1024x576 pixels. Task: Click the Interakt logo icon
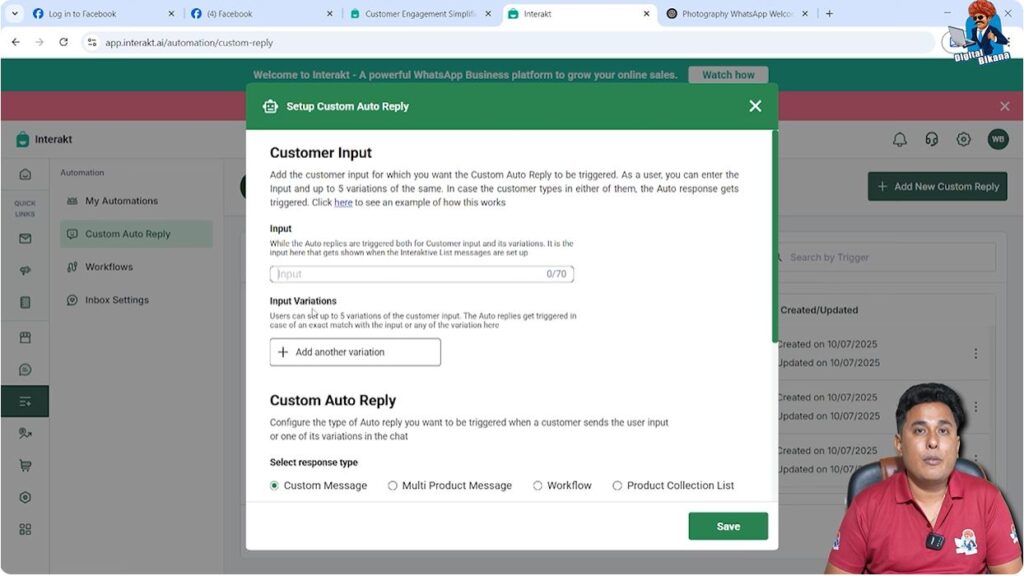click(x=23, y=139)
